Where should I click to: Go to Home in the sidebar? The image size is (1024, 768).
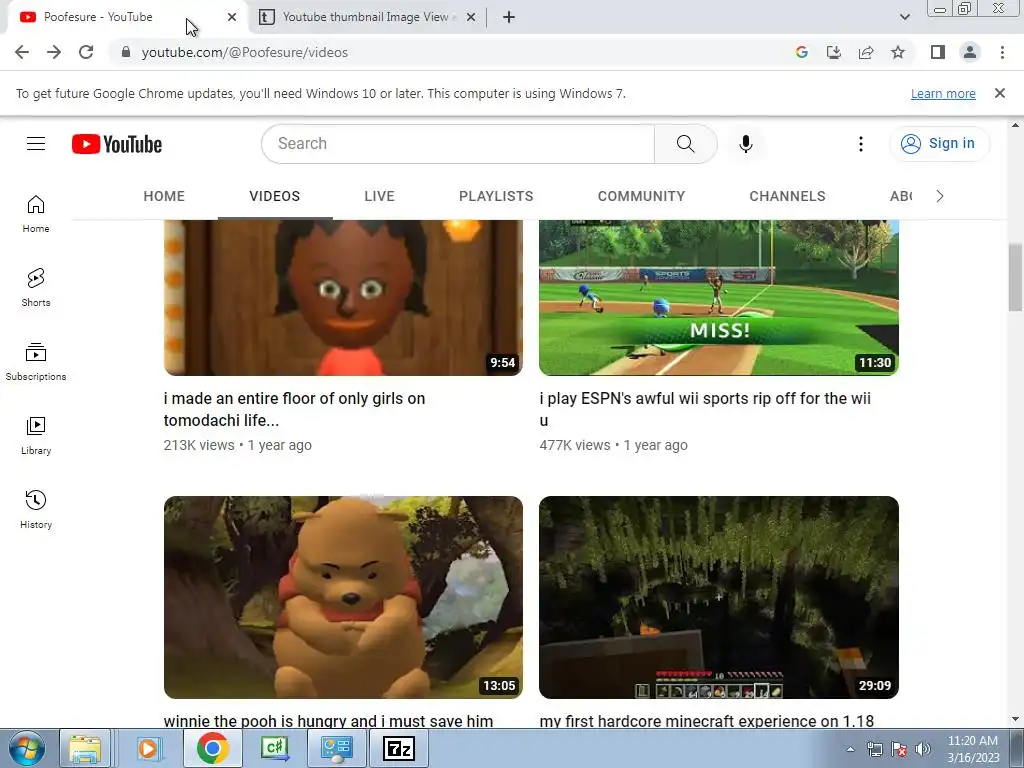(36, 214)
